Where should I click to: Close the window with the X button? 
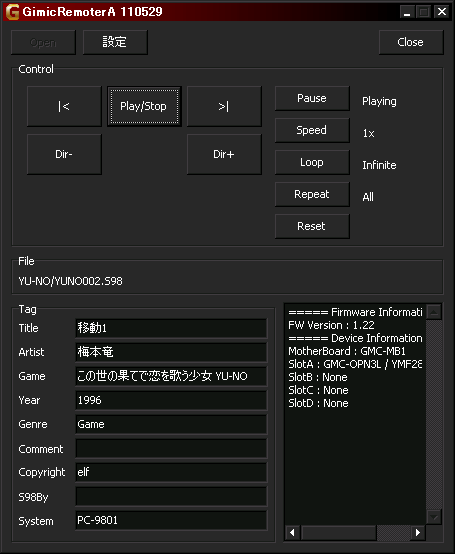coord(442,12)
